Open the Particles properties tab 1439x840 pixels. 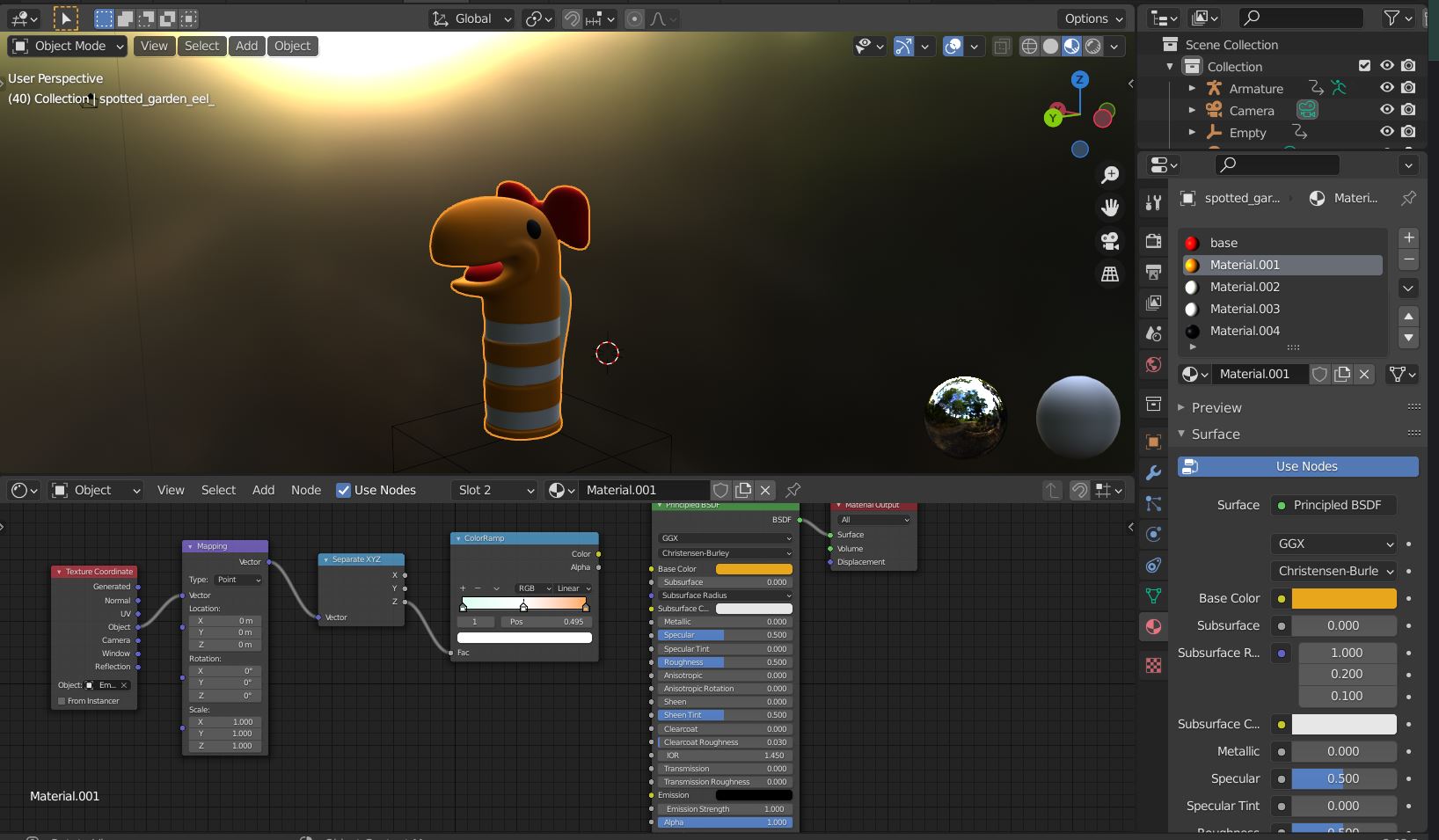pyautogui.click(x=1154, y=503)
